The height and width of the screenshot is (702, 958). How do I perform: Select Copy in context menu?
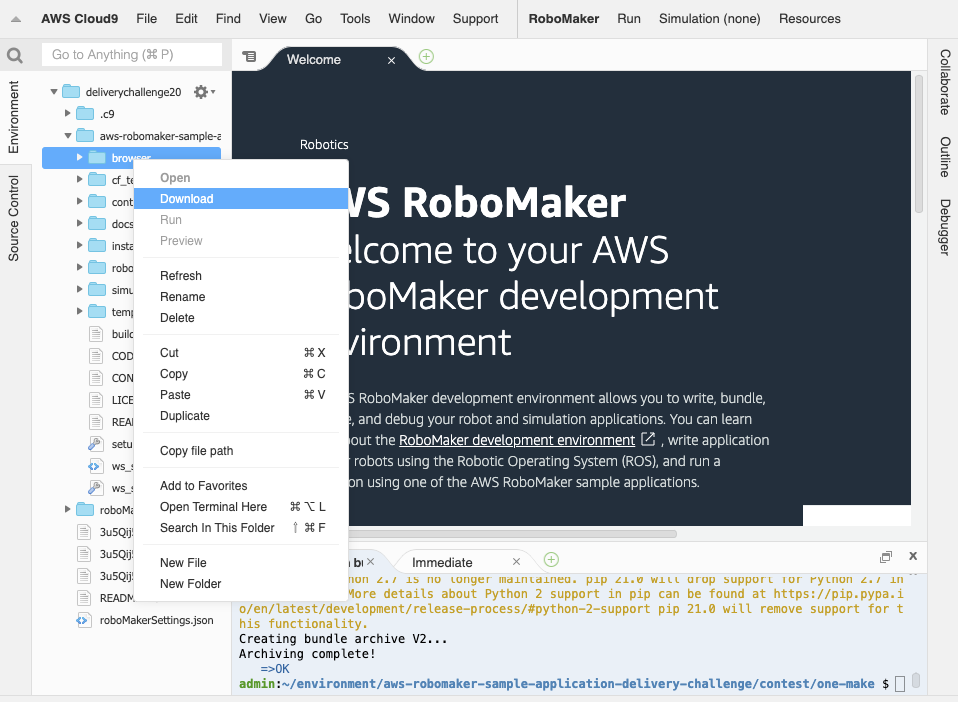click(x=241, y=373)
